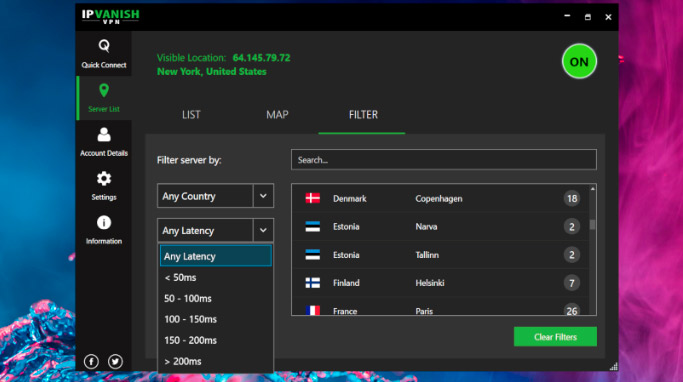Choose the 50 - 100ms latency option
Viewport: 683px width, 382px height.
[x=216, y=298]
